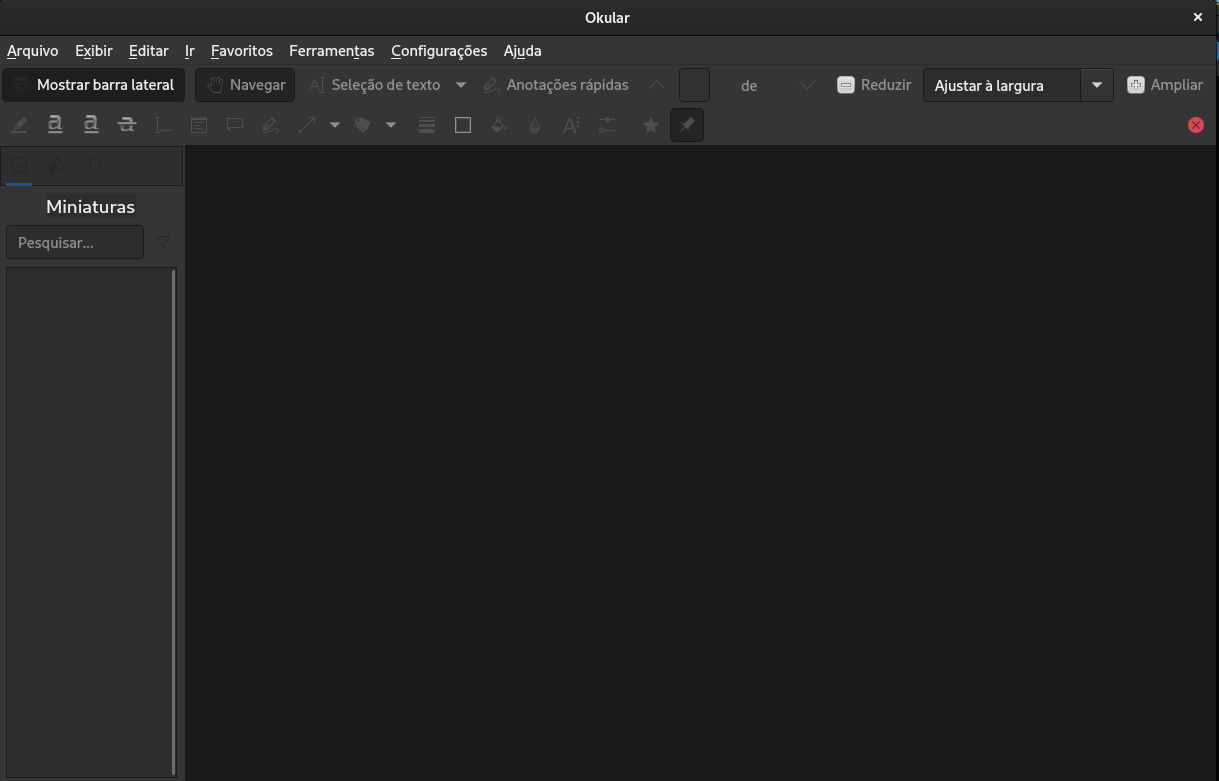Switch to the bookmarks sidebar tab
This screenshot has height=781, width=1219.
(x=95, y=165)
